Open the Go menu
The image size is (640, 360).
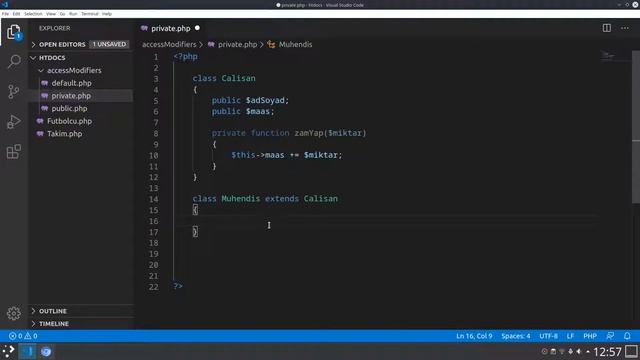pos(62,14)
